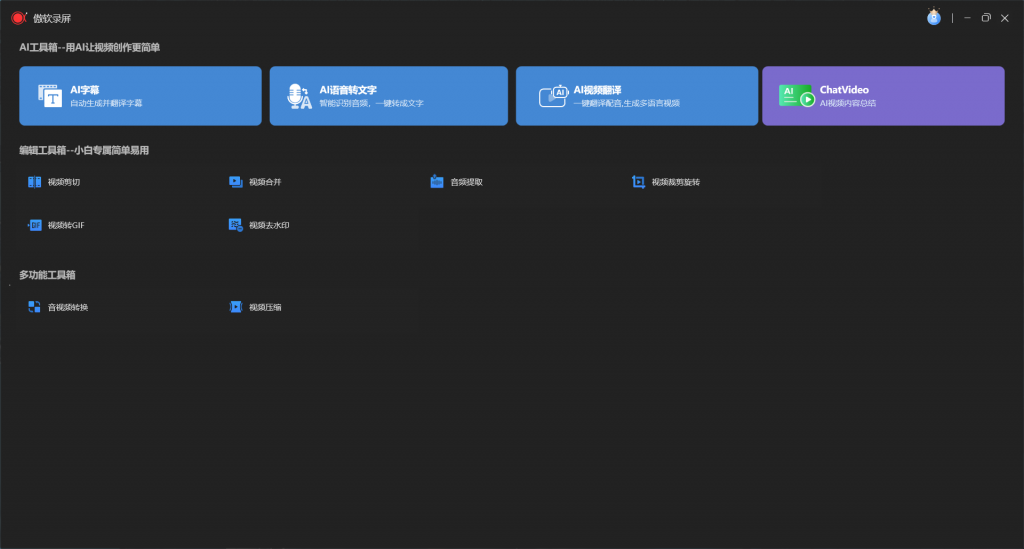Open the AI视频翻译 card
Screen dimensions: 1024x549
pos(637,96)
